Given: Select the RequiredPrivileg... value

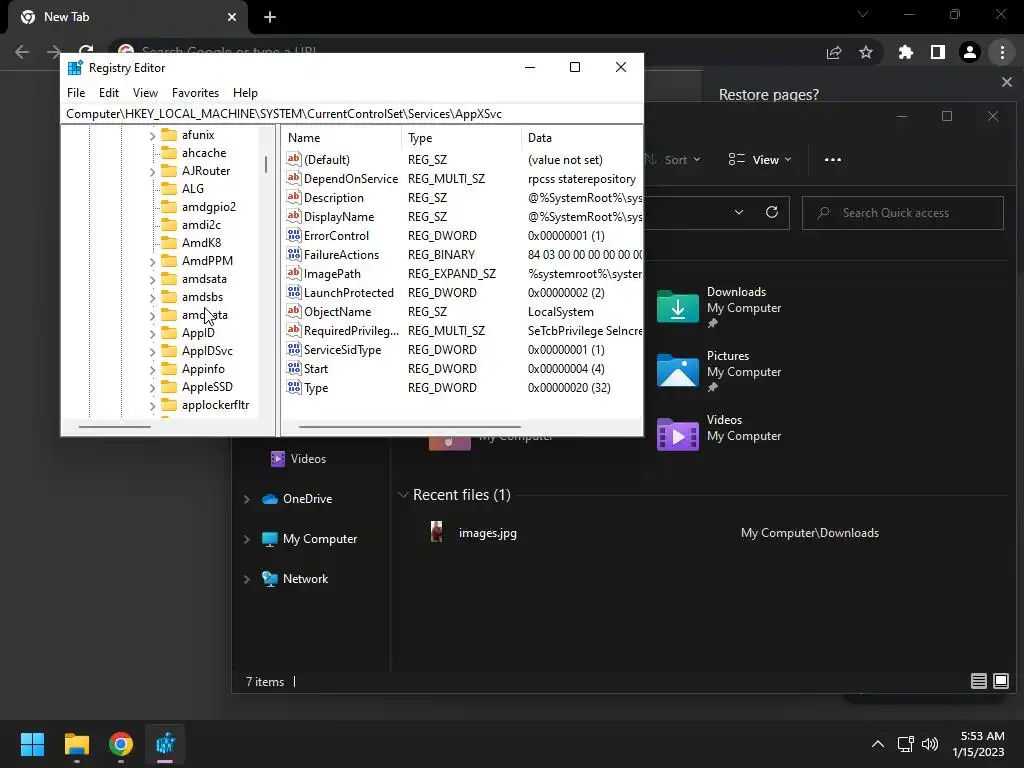Looking at the screenshot, I should tap(351, 330).
